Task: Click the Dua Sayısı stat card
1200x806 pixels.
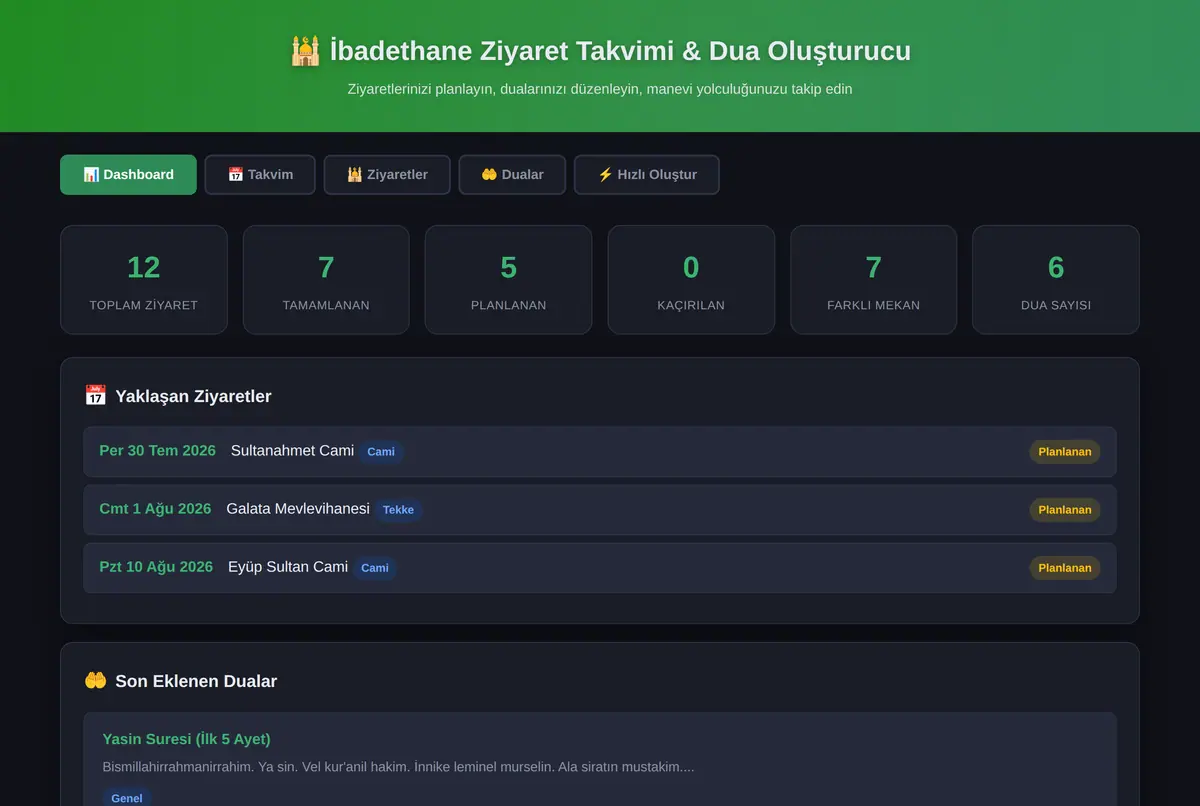Action: (x=1056, y=280)
